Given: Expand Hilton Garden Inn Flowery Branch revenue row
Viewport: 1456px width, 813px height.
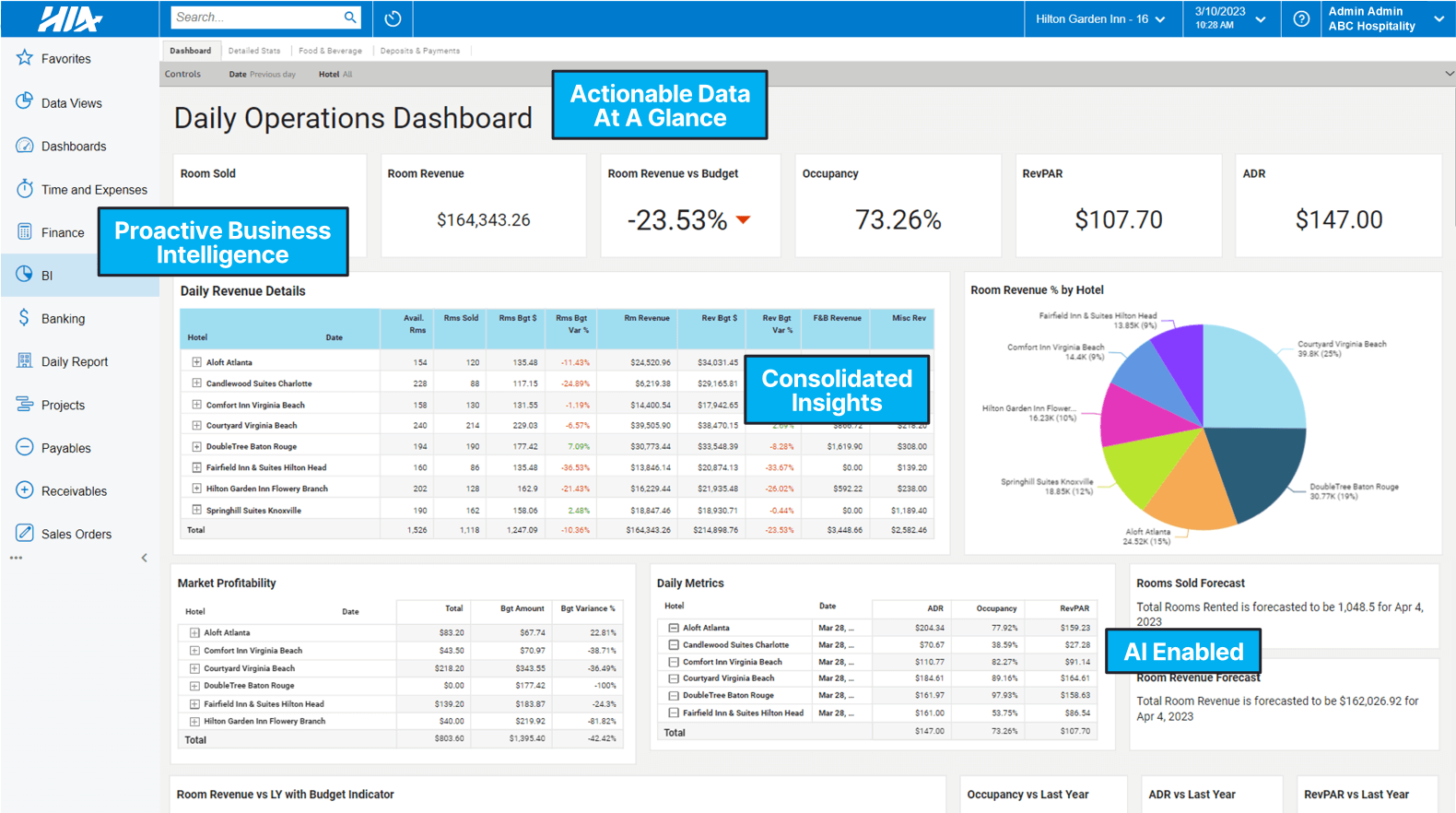Looking at the screenshot, I should 196,489.
